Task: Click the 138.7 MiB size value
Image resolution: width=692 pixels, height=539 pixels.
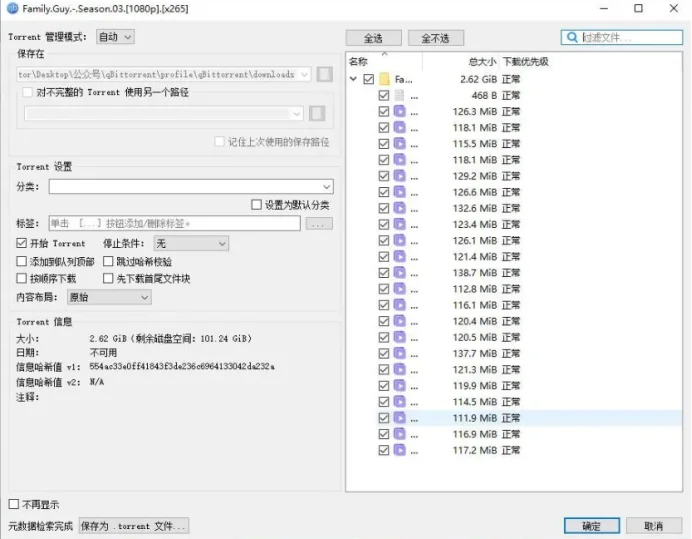Action: click(475, 273)
